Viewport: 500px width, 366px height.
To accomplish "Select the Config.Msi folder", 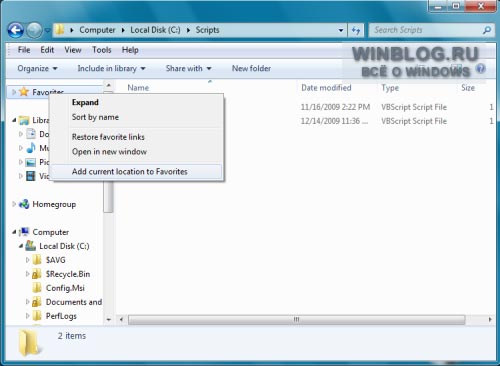I will click(65, 288).
